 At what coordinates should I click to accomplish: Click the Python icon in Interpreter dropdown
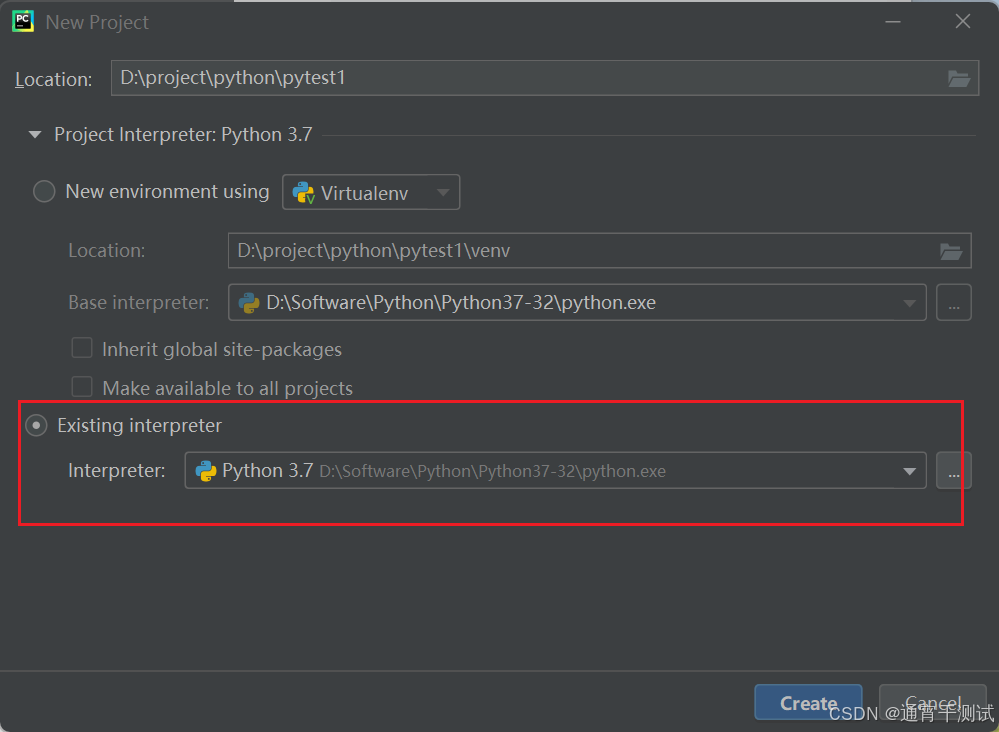coord(206,471)
